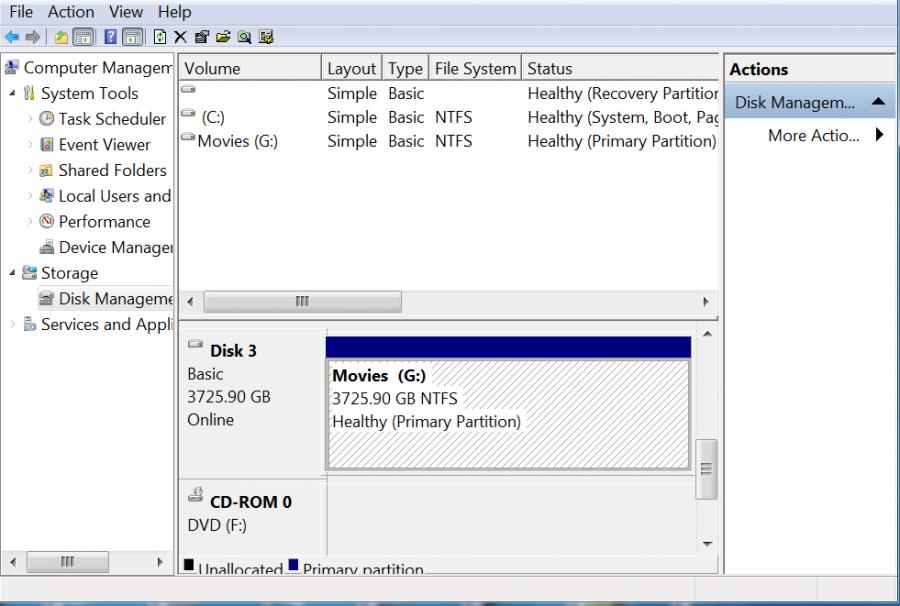Click the Event Viewer icon in tree
Screen dimensions: 900x606
point(46,145)
